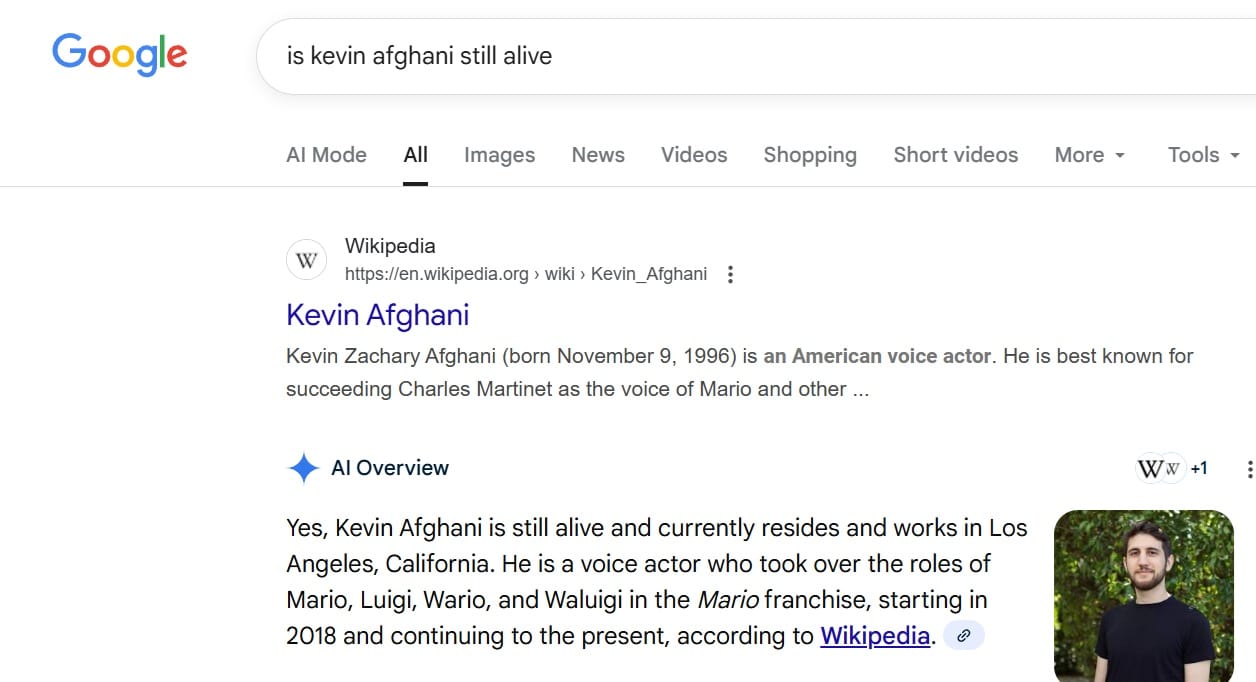Click the Wikipedia link in AI Overview

[875, 635]
